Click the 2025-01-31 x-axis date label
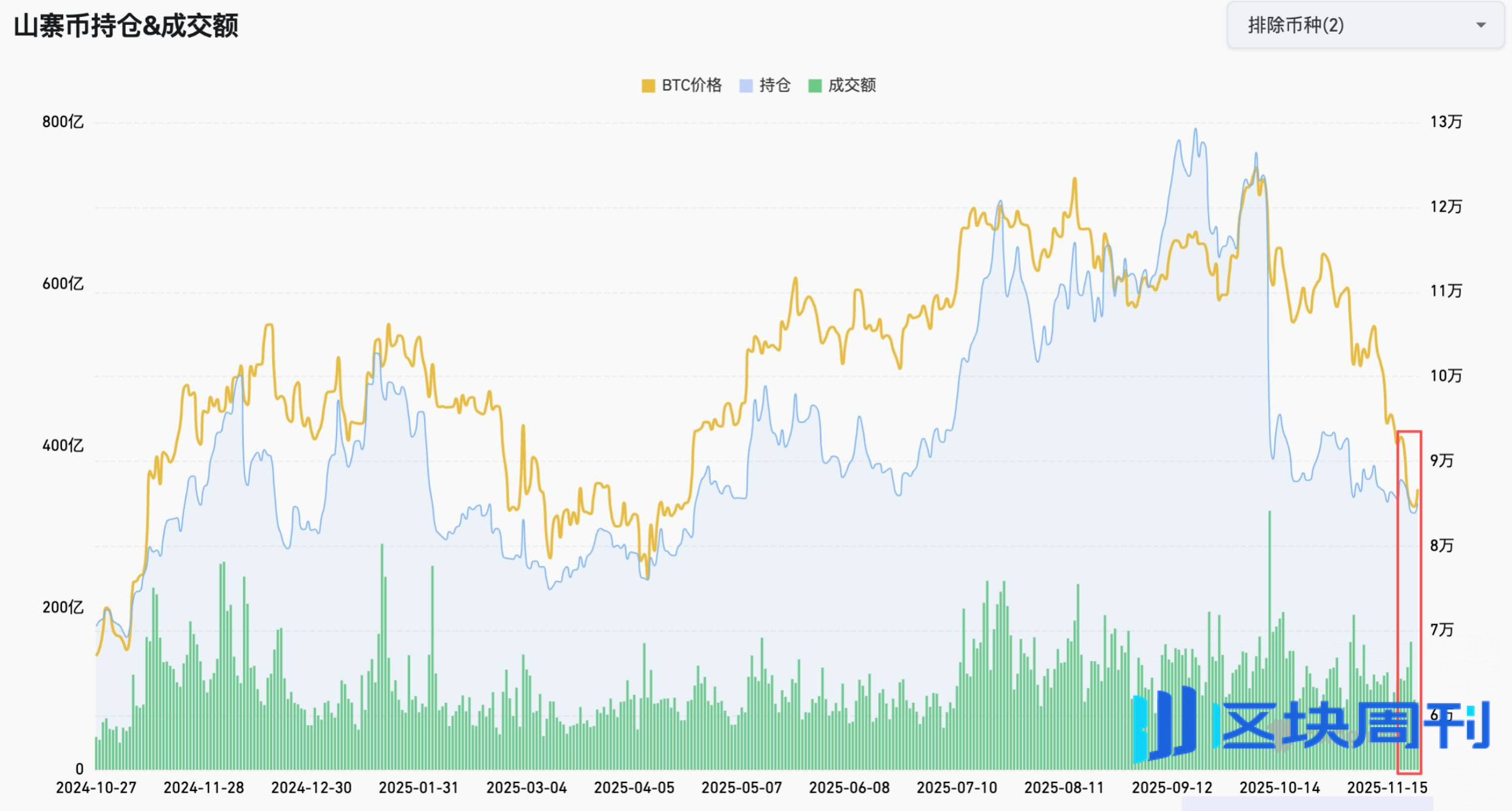Screen dimensions: 1512x811 tap(419, 788)
